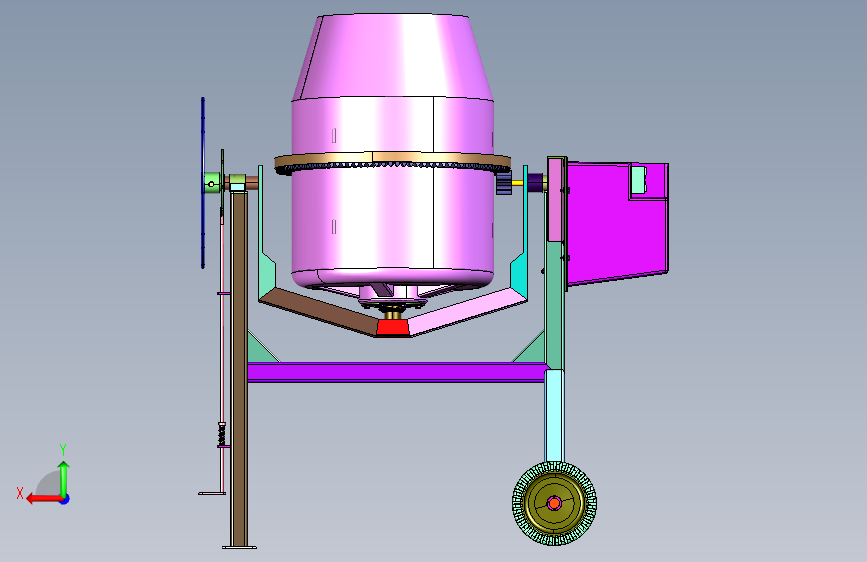Click the "Y" label on the axis triad

coord(63,449)
